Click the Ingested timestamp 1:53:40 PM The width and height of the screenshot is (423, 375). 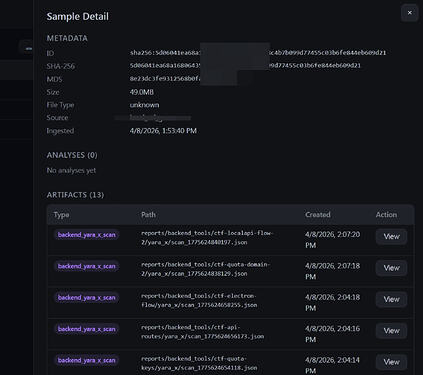pyautogui.click(x=163, y=131)
